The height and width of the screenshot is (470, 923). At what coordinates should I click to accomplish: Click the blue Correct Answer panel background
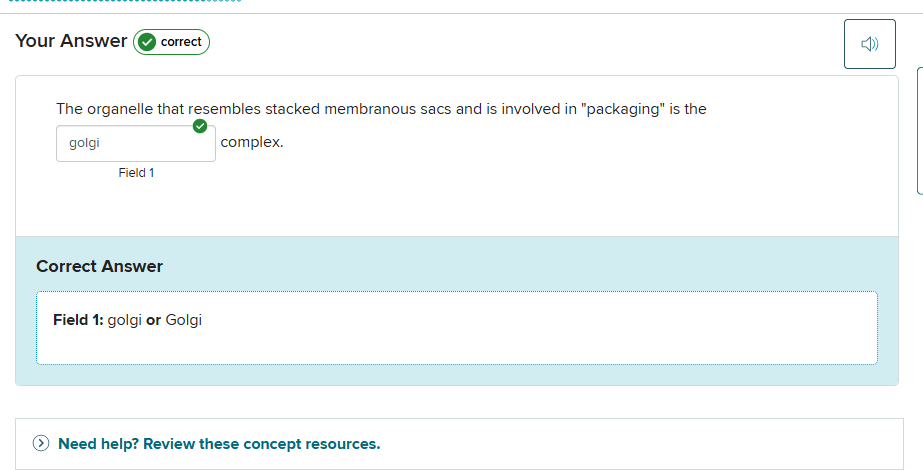tap(500, 262)
